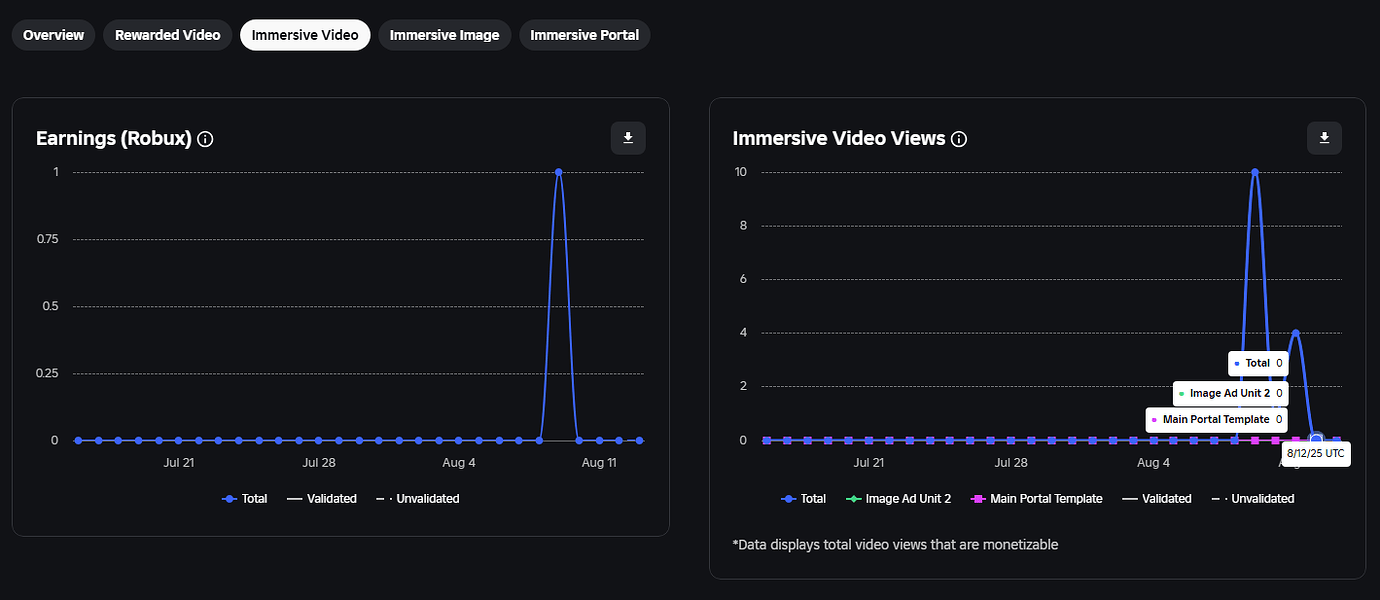This screenshot has width=1380, height=600.
Task: Open the Immersive Video Views info tooltip
Action: [959, 139]
